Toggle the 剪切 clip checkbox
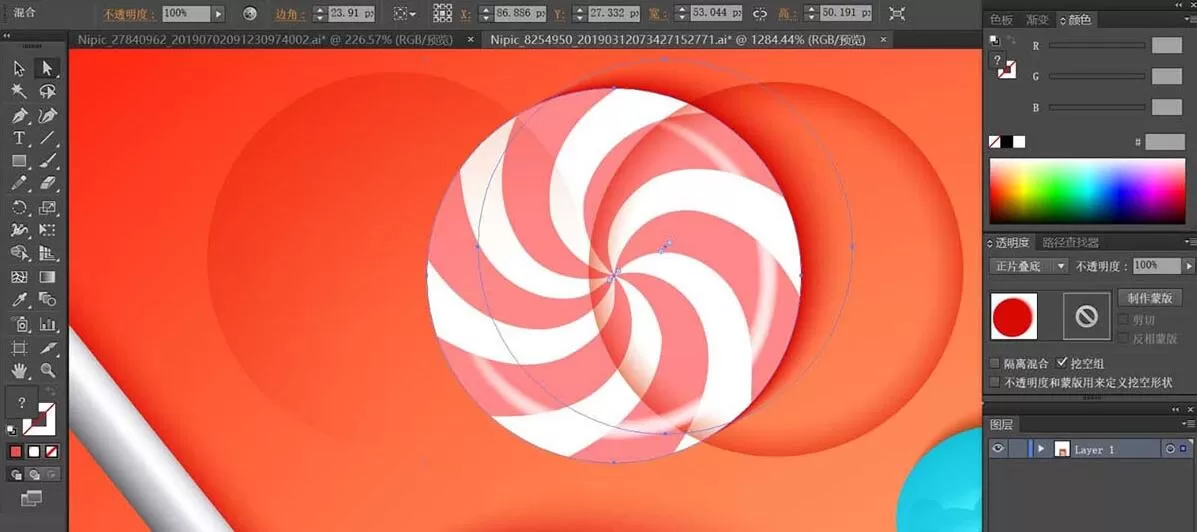 (x=1123, y=320)
